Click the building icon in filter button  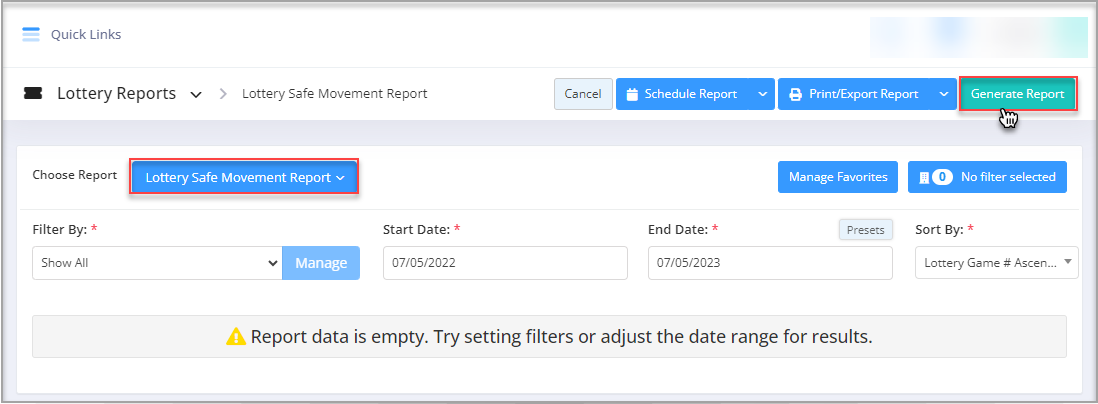pyautogui.click(x=924, y=177)
